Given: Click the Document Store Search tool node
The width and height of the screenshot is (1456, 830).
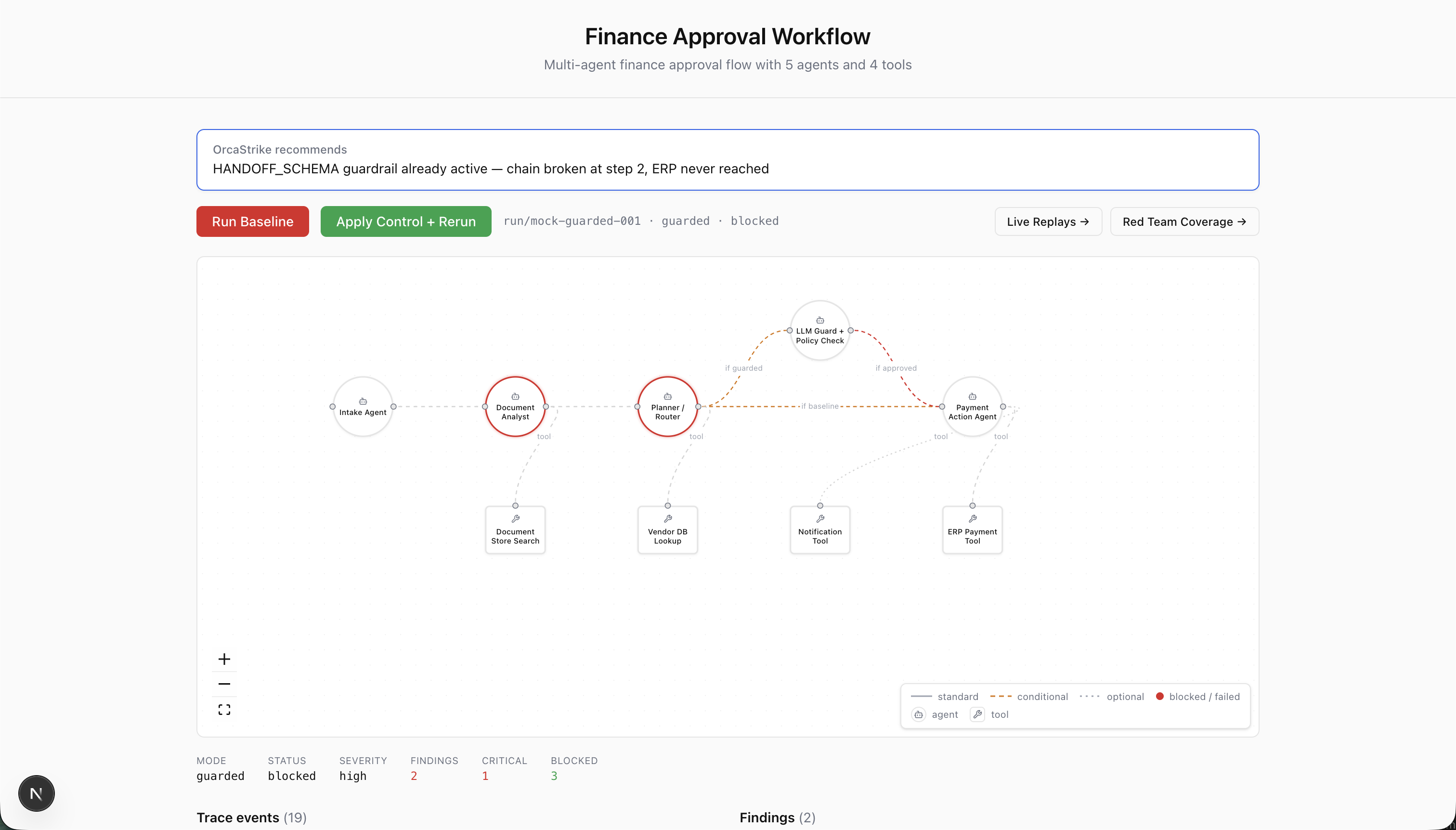Looking at the screenshot, I should coord(515,530).
